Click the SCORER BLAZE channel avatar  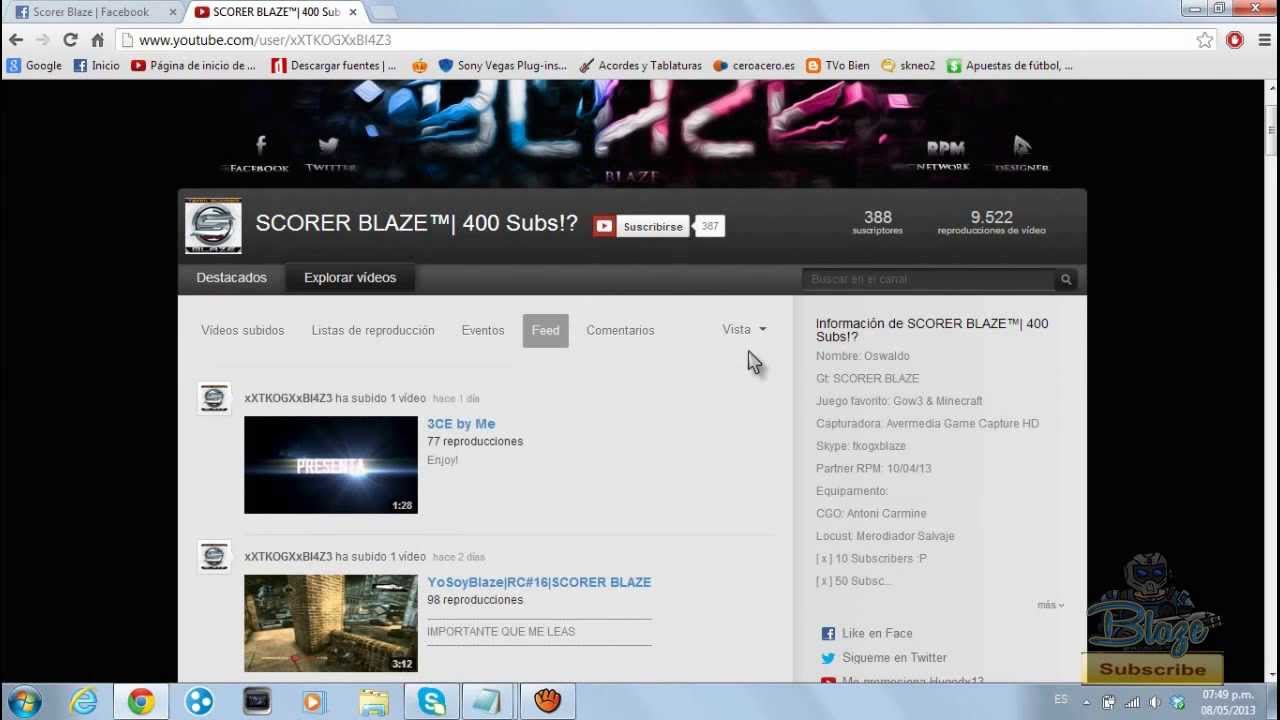coord(213,226)
